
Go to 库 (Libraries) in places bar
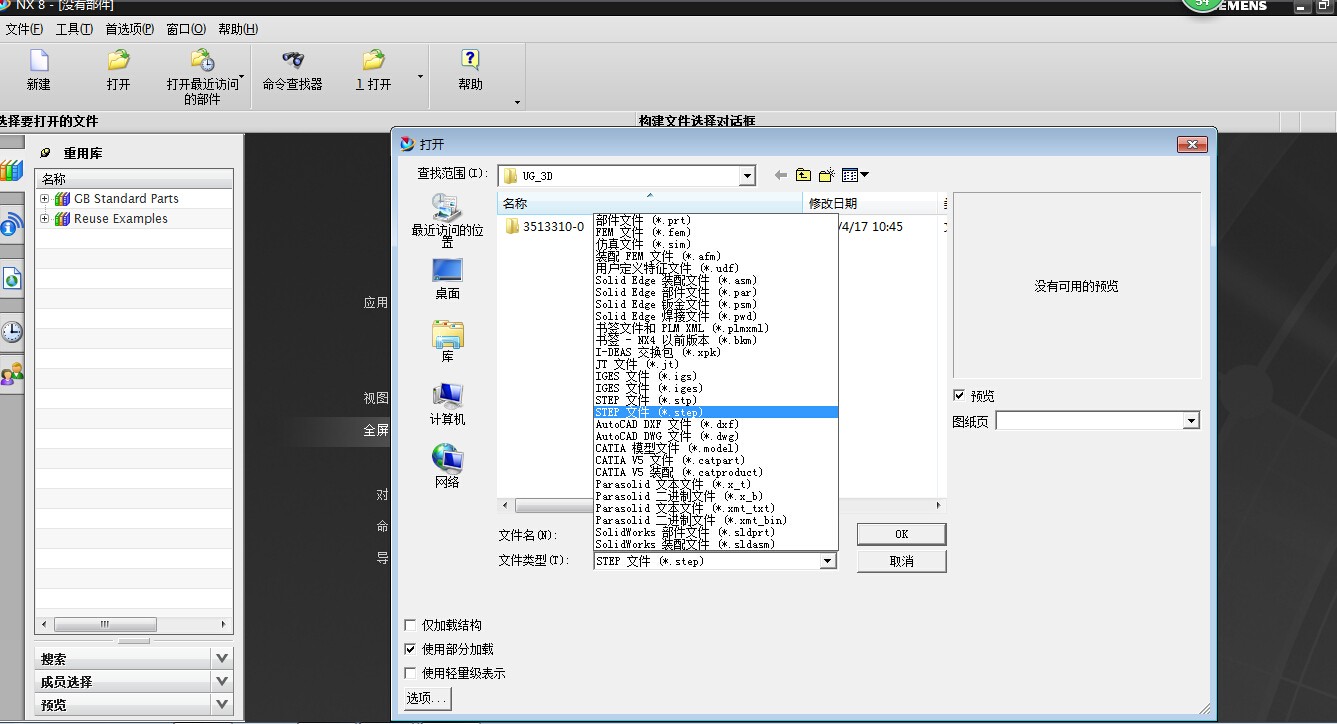447,342
